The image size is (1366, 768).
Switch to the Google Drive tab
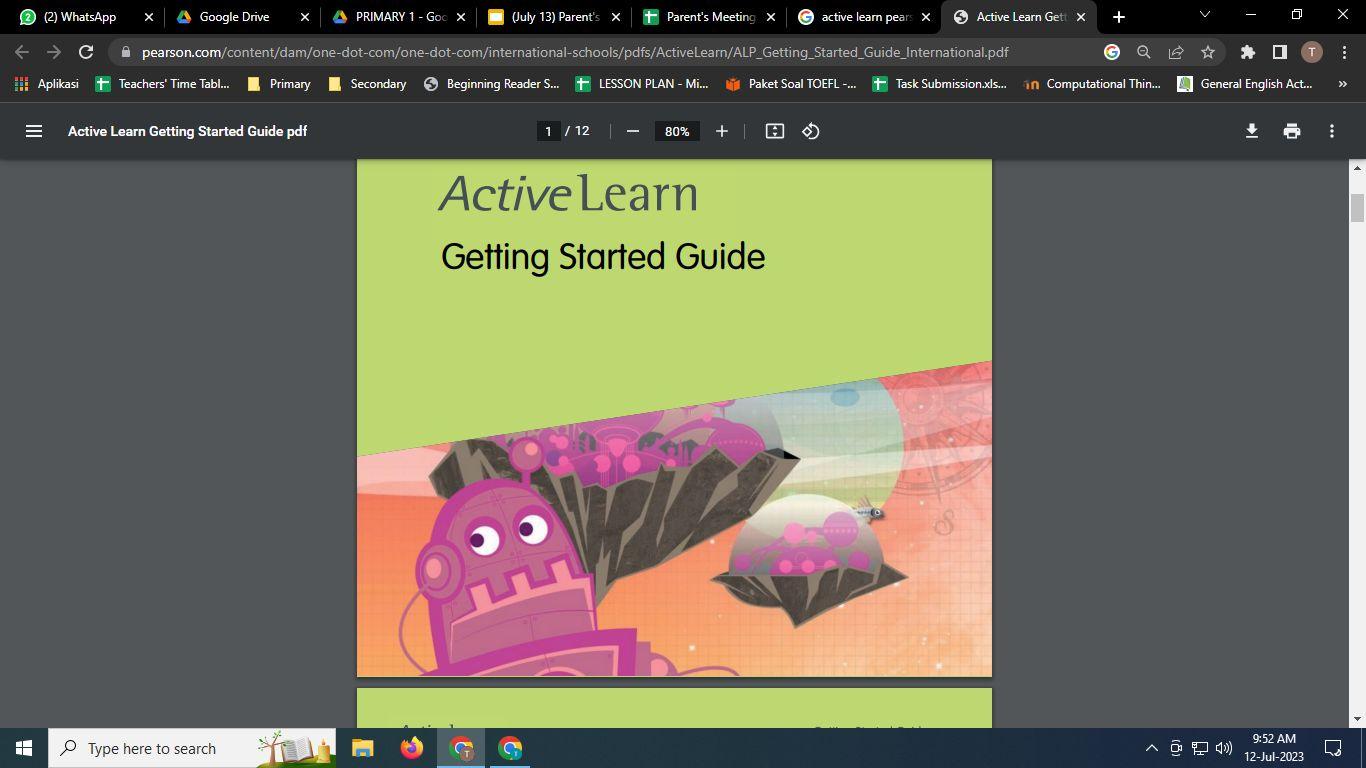237,17
